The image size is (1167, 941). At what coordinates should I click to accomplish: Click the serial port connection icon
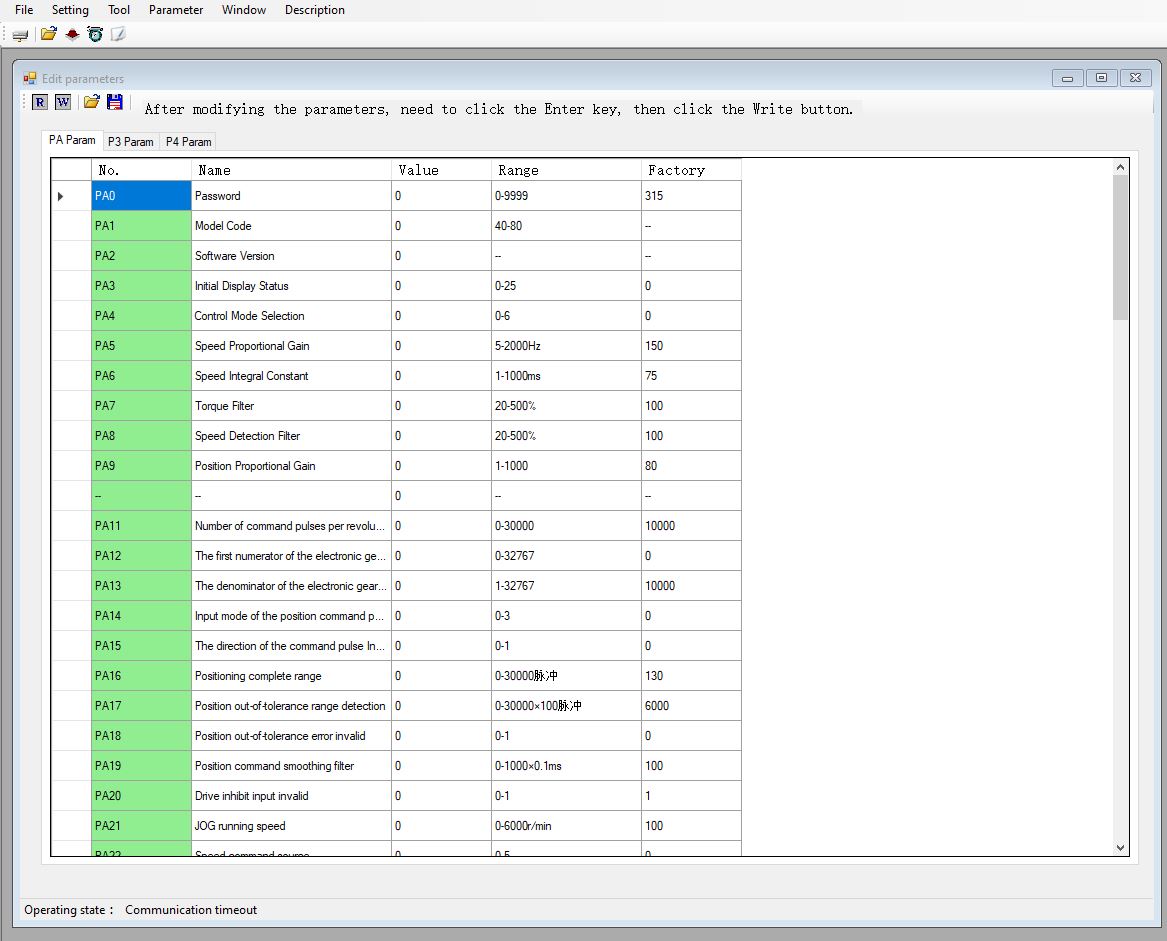[x=20, y=35]
